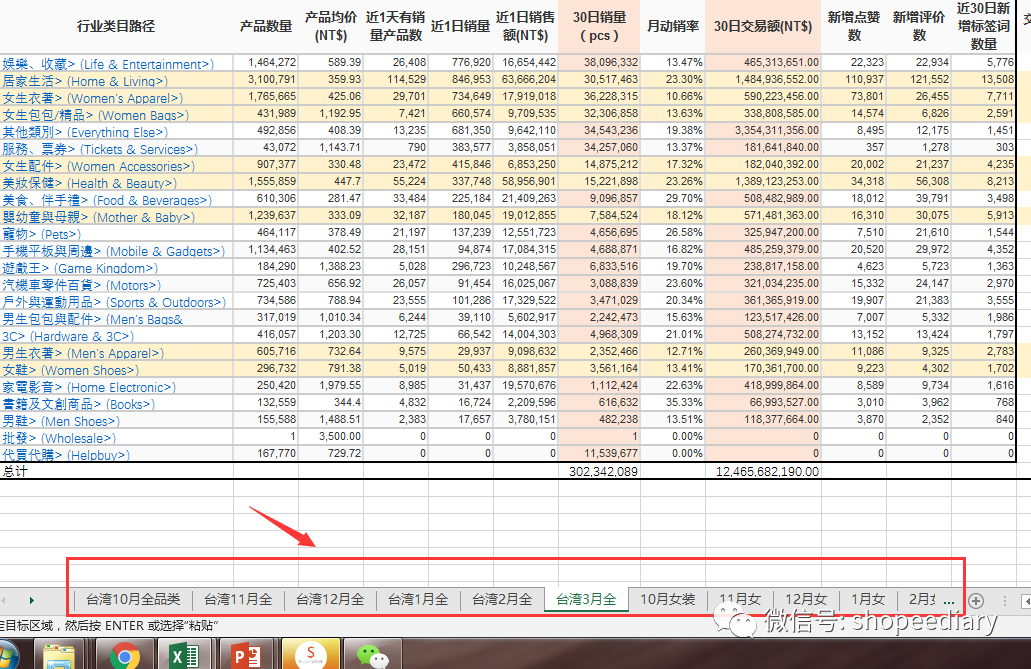The width and height of the screenshot is (1031, 669).
Task: Select the 新增点赞数 header cell
Action: [x=854, y=26]
